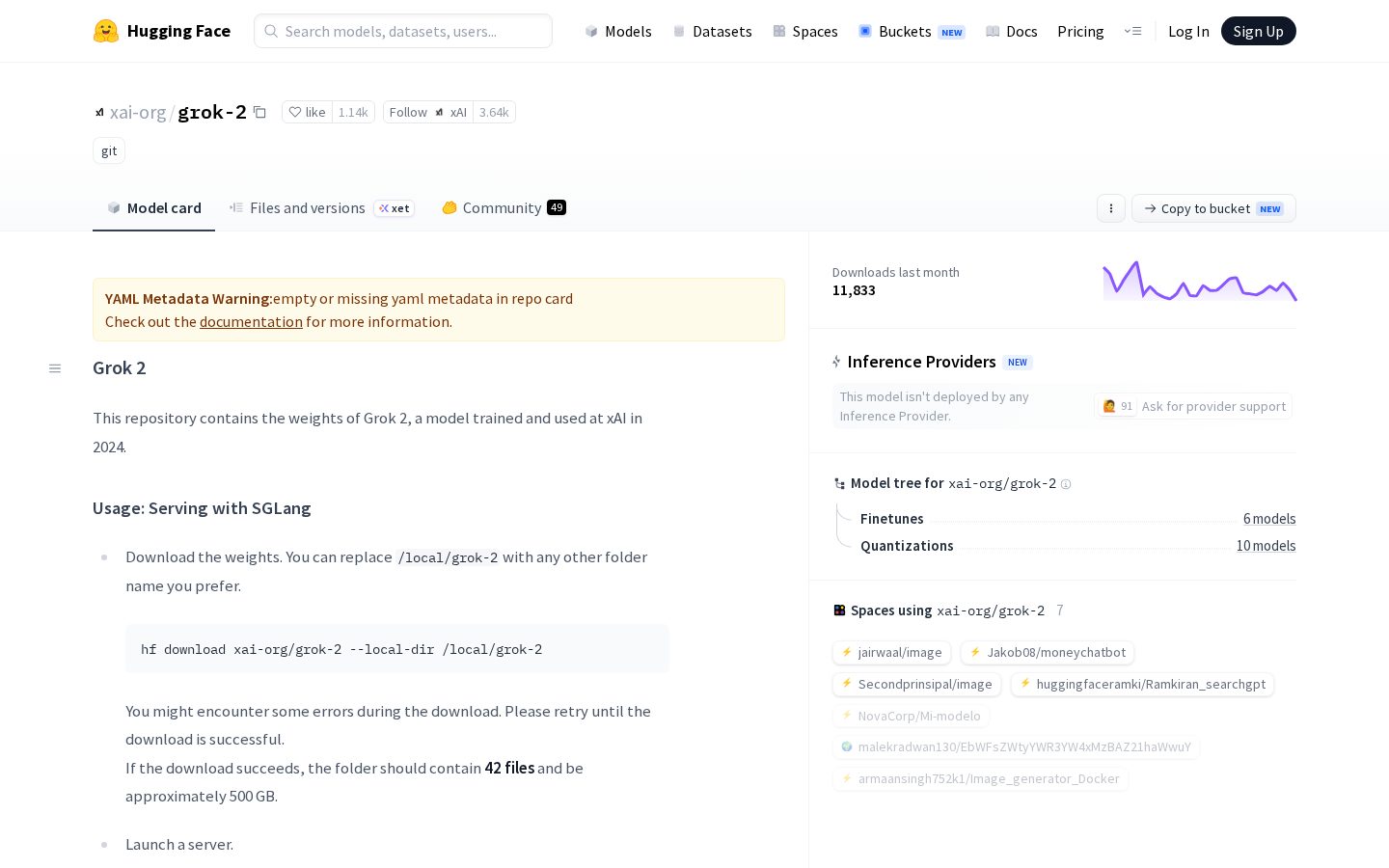1389x868 pixels.
Task: Switch to the Model card tab
Action: coord(154,207)
